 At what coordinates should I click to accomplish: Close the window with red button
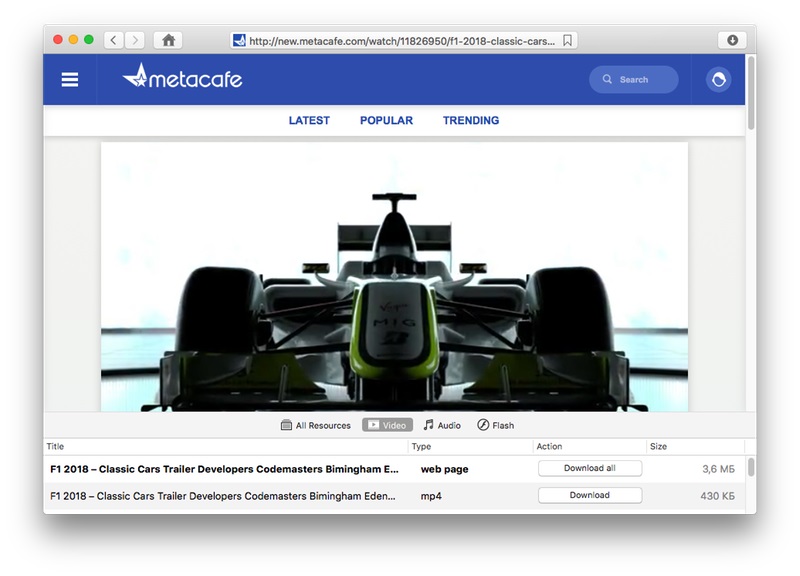pos(58,40)
